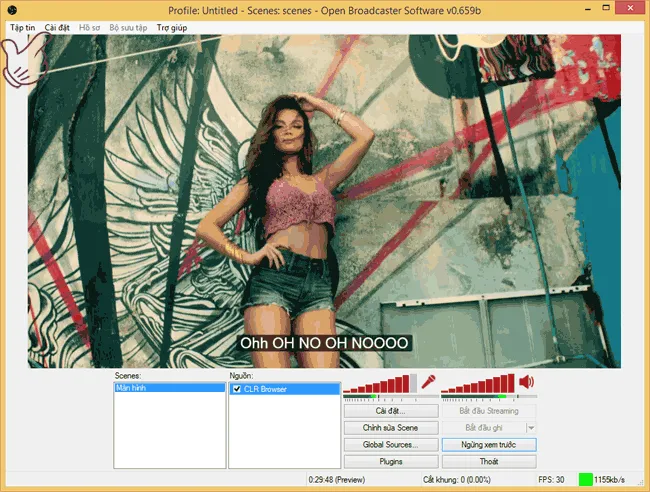Click the Cắt khung: 0 (0.00%) status
Screen dimensions: 650x492
click(x=456, y=480)
